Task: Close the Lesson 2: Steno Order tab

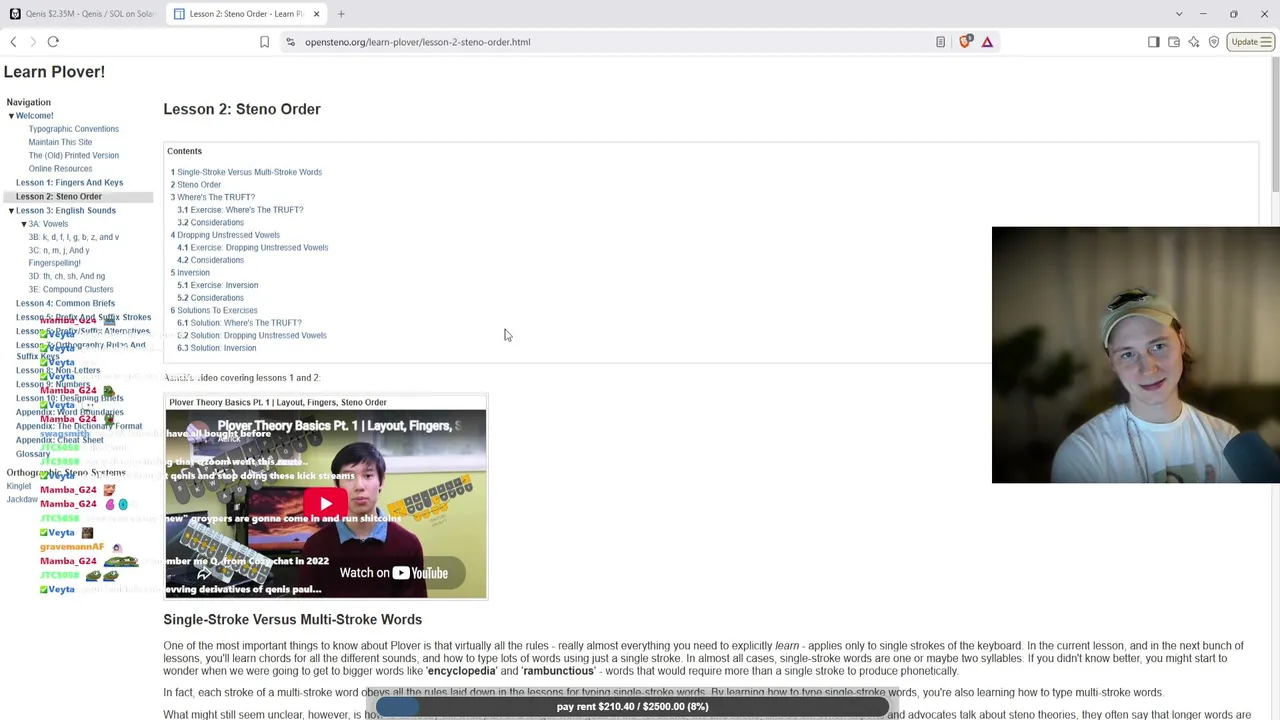Action: (316, 14)
